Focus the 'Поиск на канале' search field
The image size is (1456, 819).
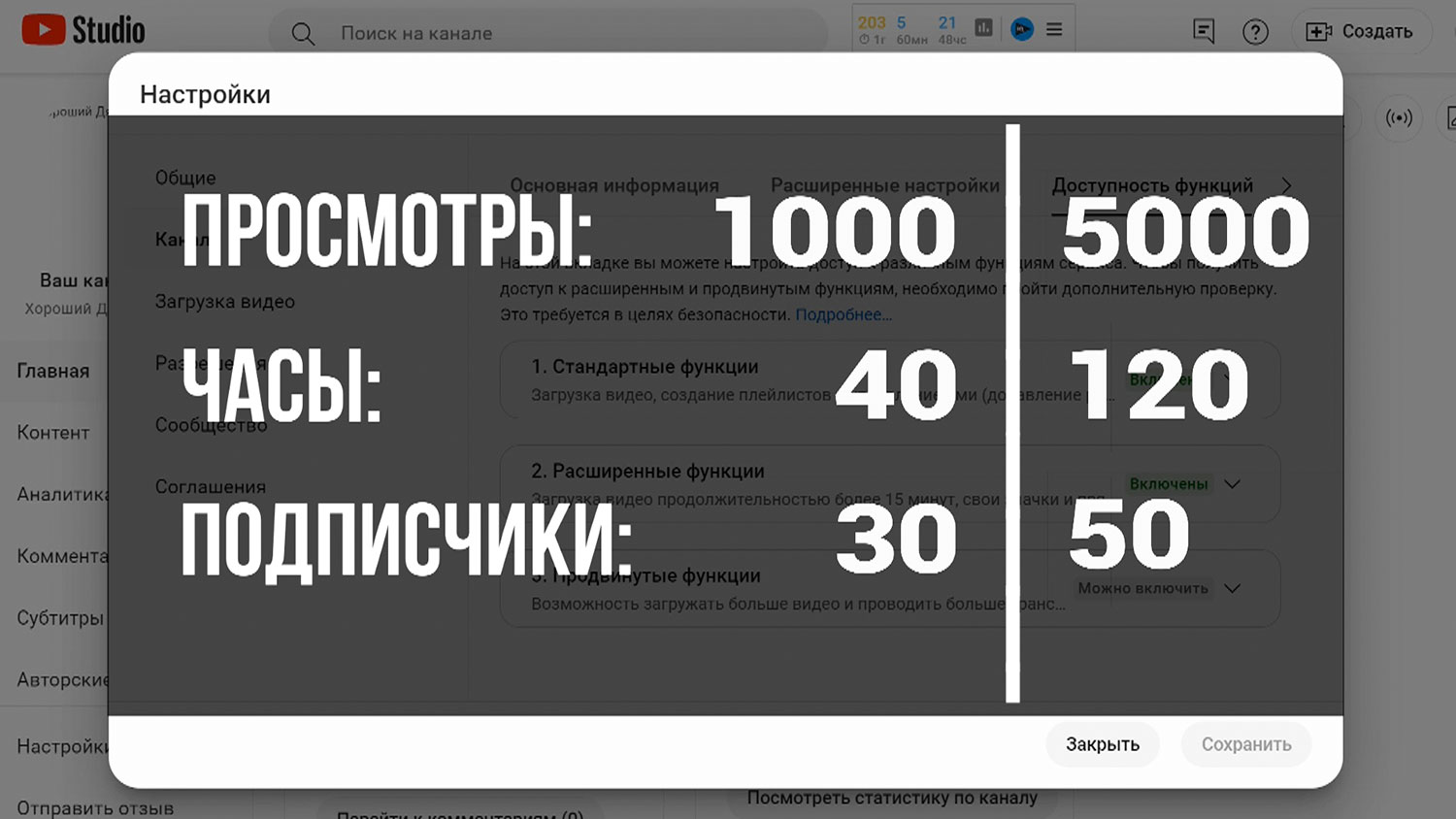548,33
